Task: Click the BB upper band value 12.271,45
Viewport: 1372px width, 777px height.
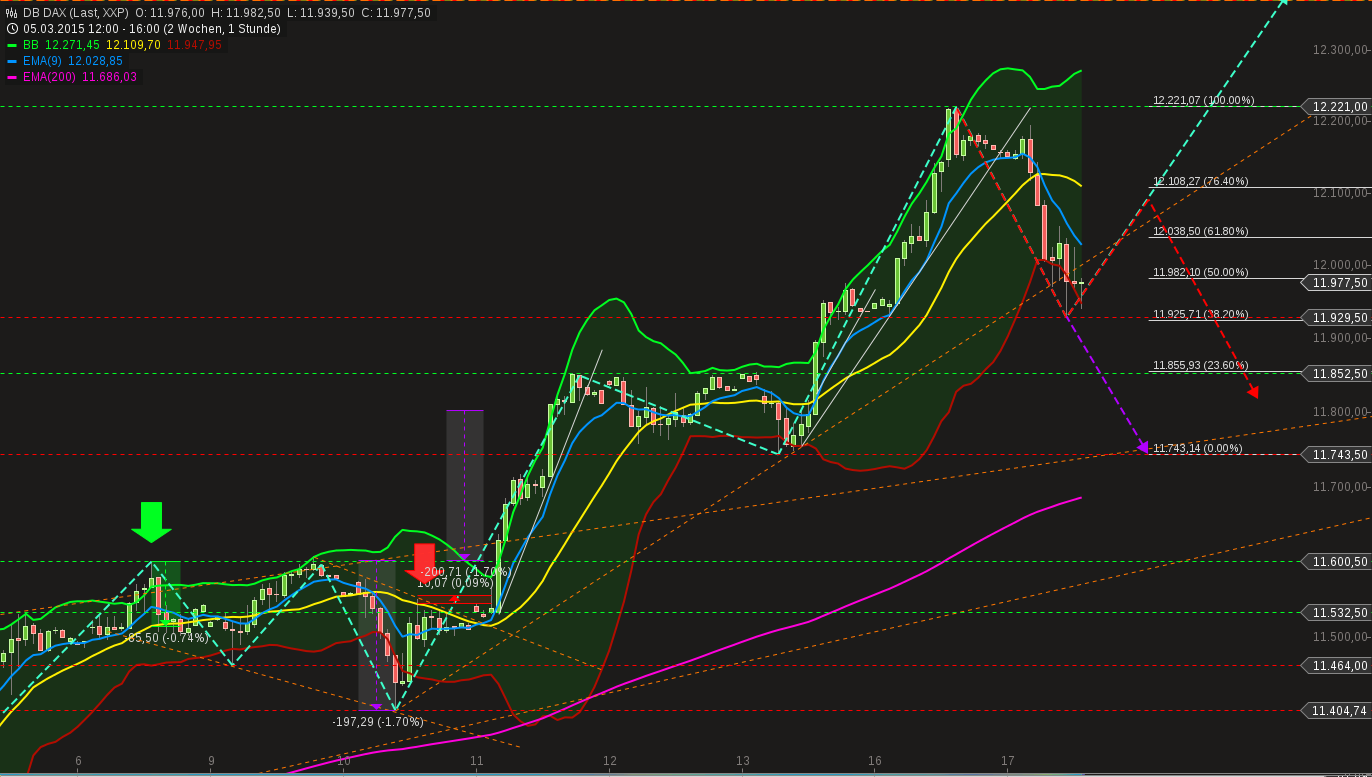Action: click(x=72, y=45)
